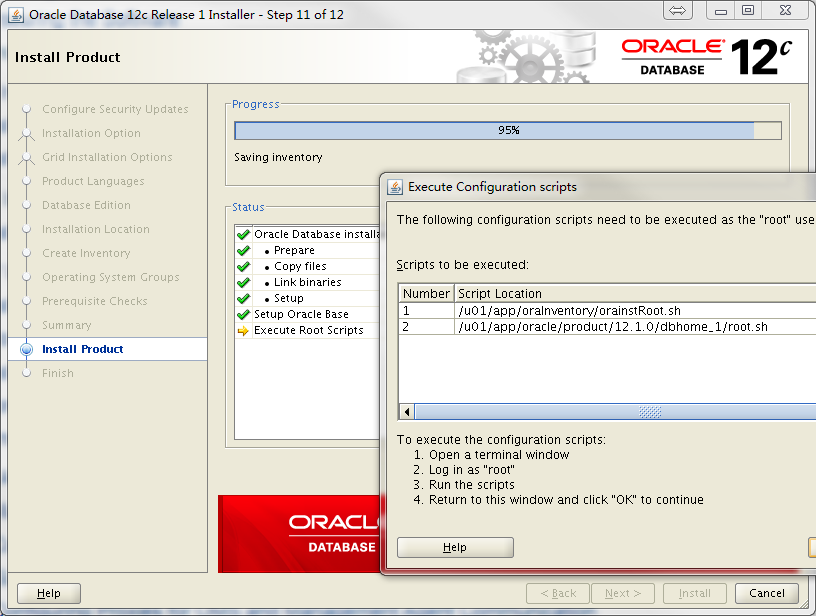Click the green checkmark beside Setup Oracle Base
This screenshot has height=616, width=816.
click(x=243, y=314)
